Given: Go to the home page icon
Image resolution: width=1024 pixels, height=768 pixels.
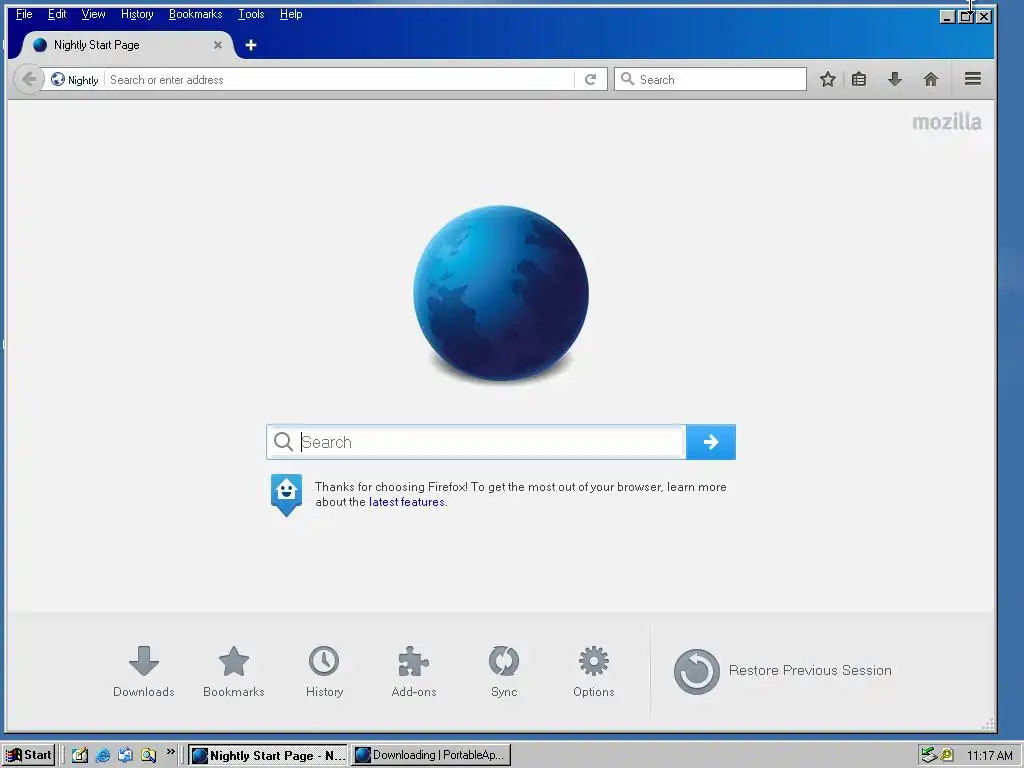Looking at the screenshot, I should click(x=931, y=80).
